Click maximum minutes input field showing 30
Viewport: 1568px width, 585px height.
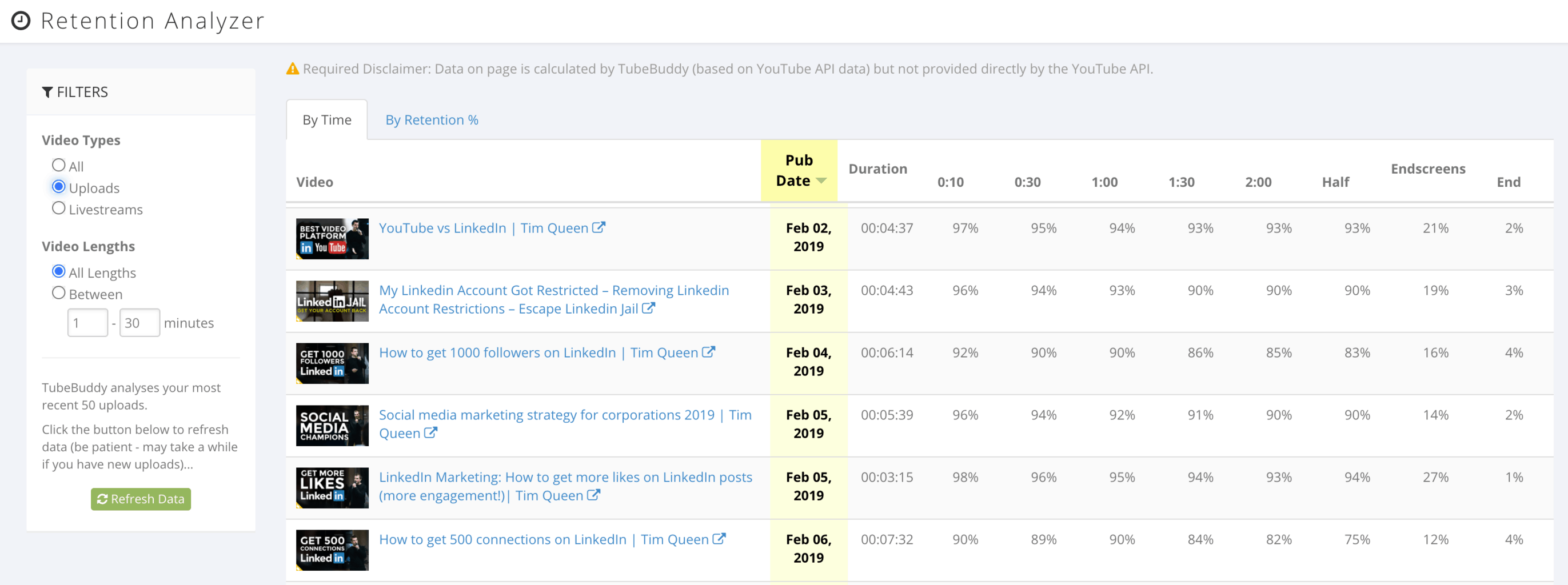pyautogui.click(x=139, y=322)
